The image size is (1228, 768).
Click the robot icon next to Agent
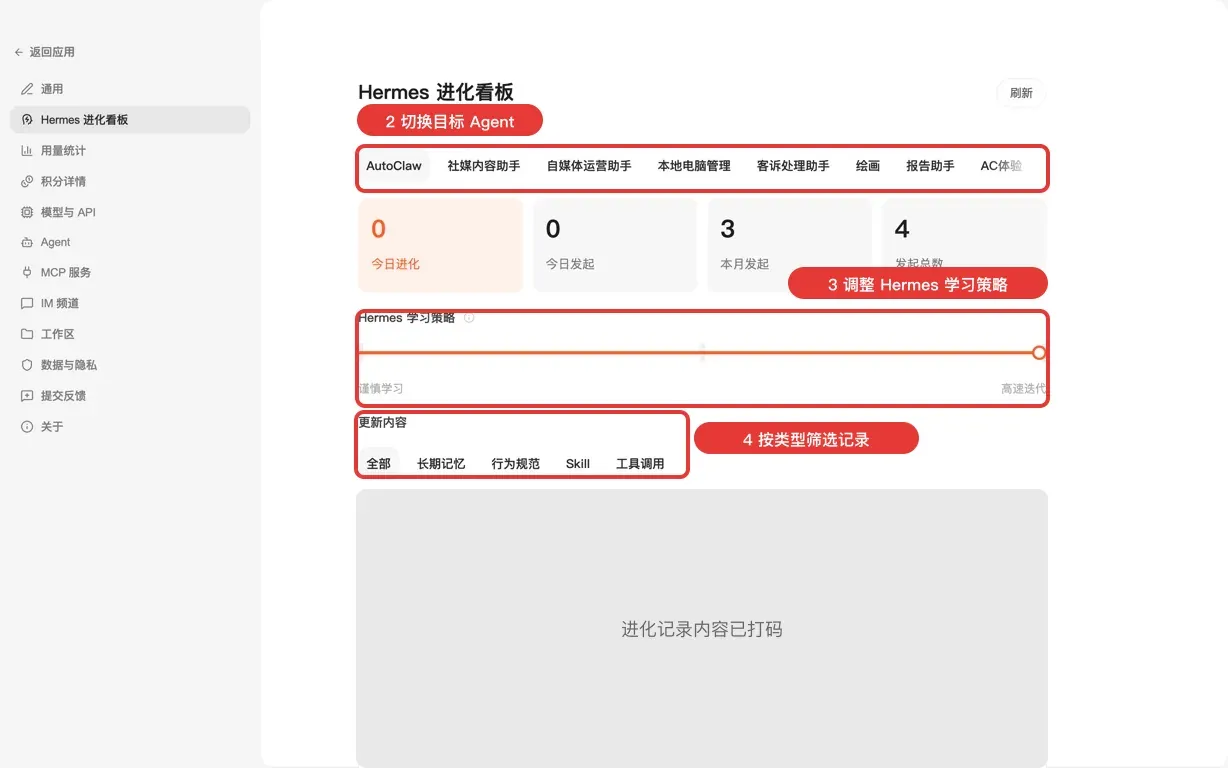click(27, 242)
